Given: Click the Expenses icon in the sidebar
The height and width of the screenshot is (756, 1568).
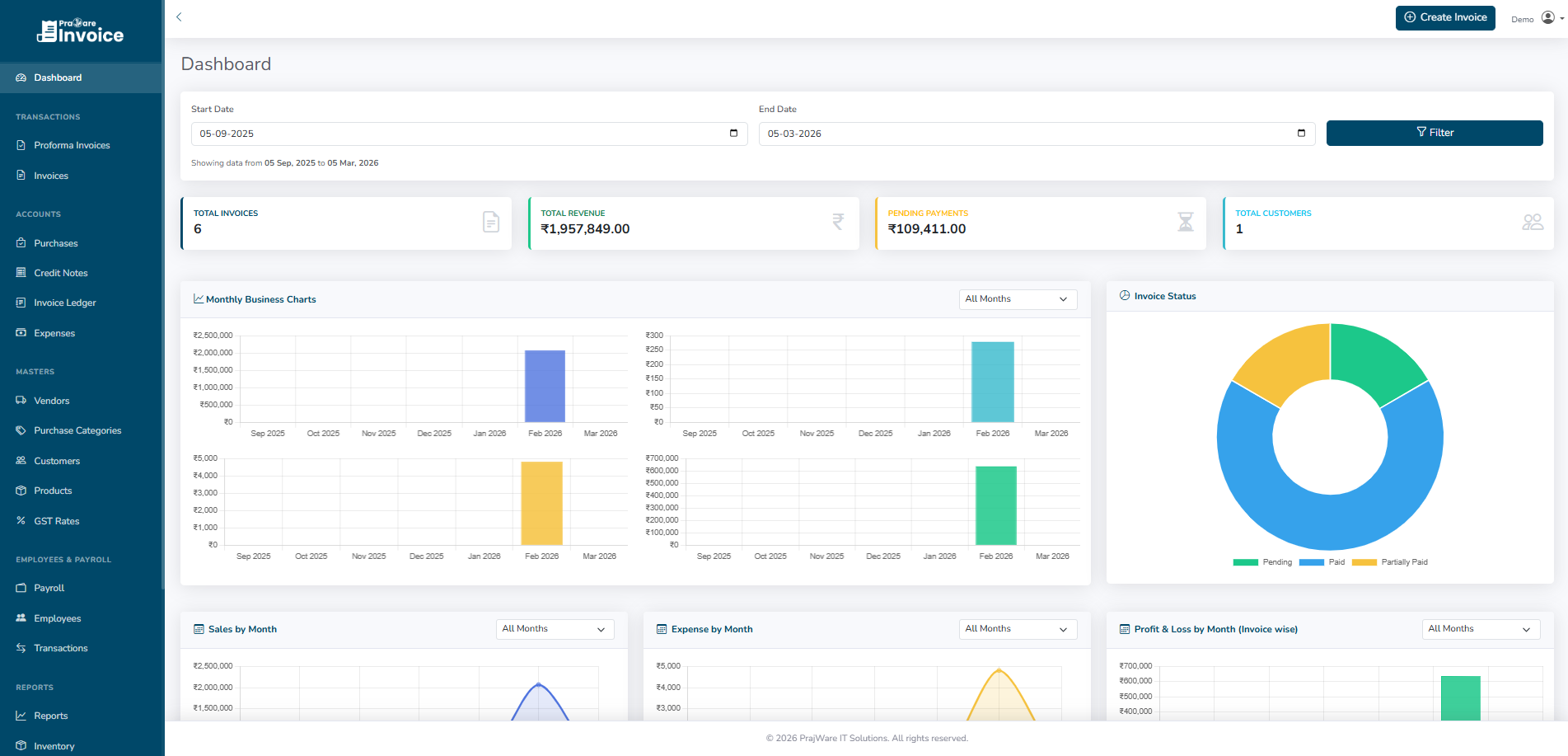Looking at the screenshot, I should [x=20, y=332].
